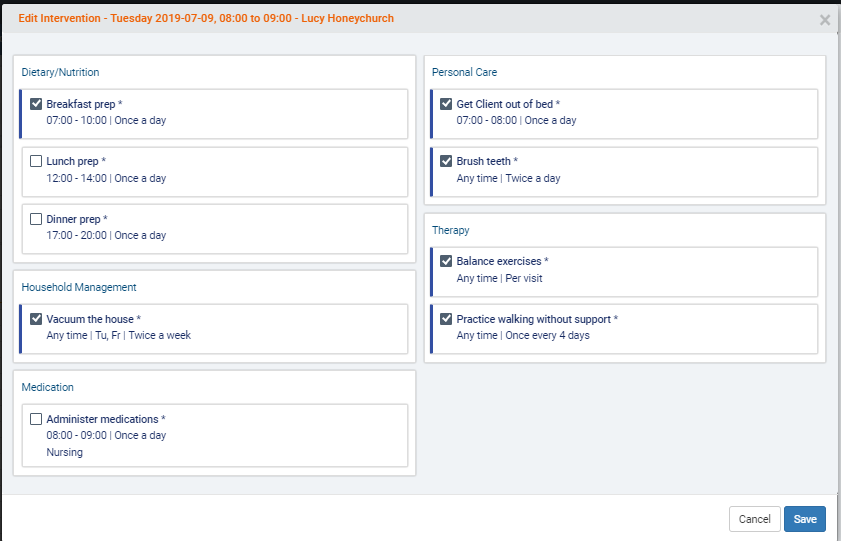Click the Medication section heading
The image size is (841, 541).
coord(48,387)
